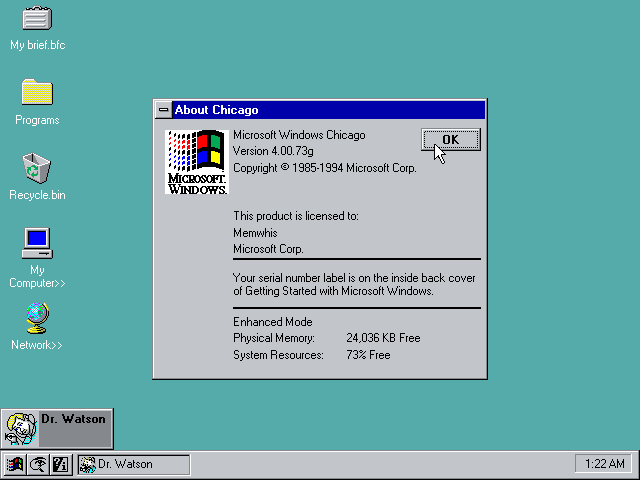Click the minimized Dr. Watson doctor icon
Viewport: 640px width, 480px height.
21,428
